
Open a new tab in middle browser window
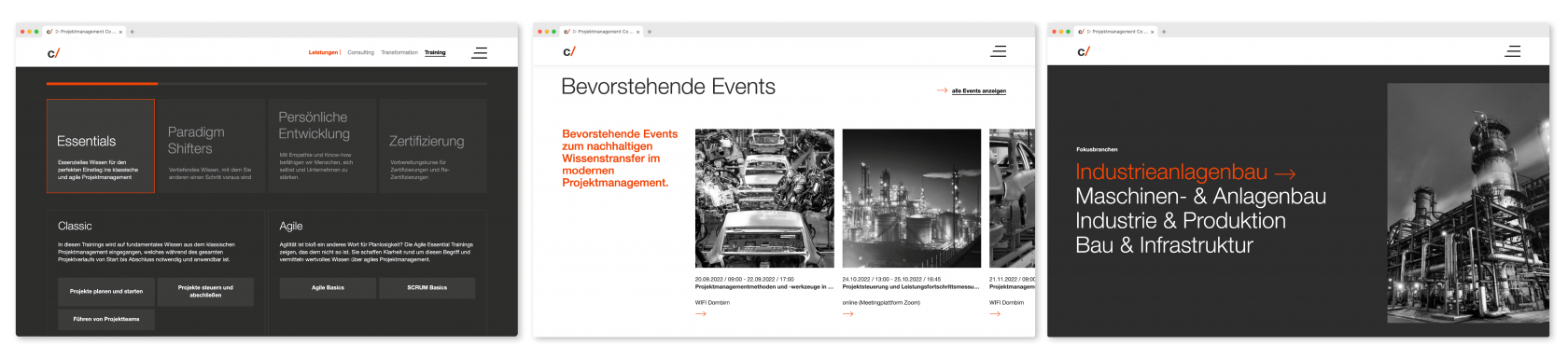pyautogui.click(x=649, y=32)
